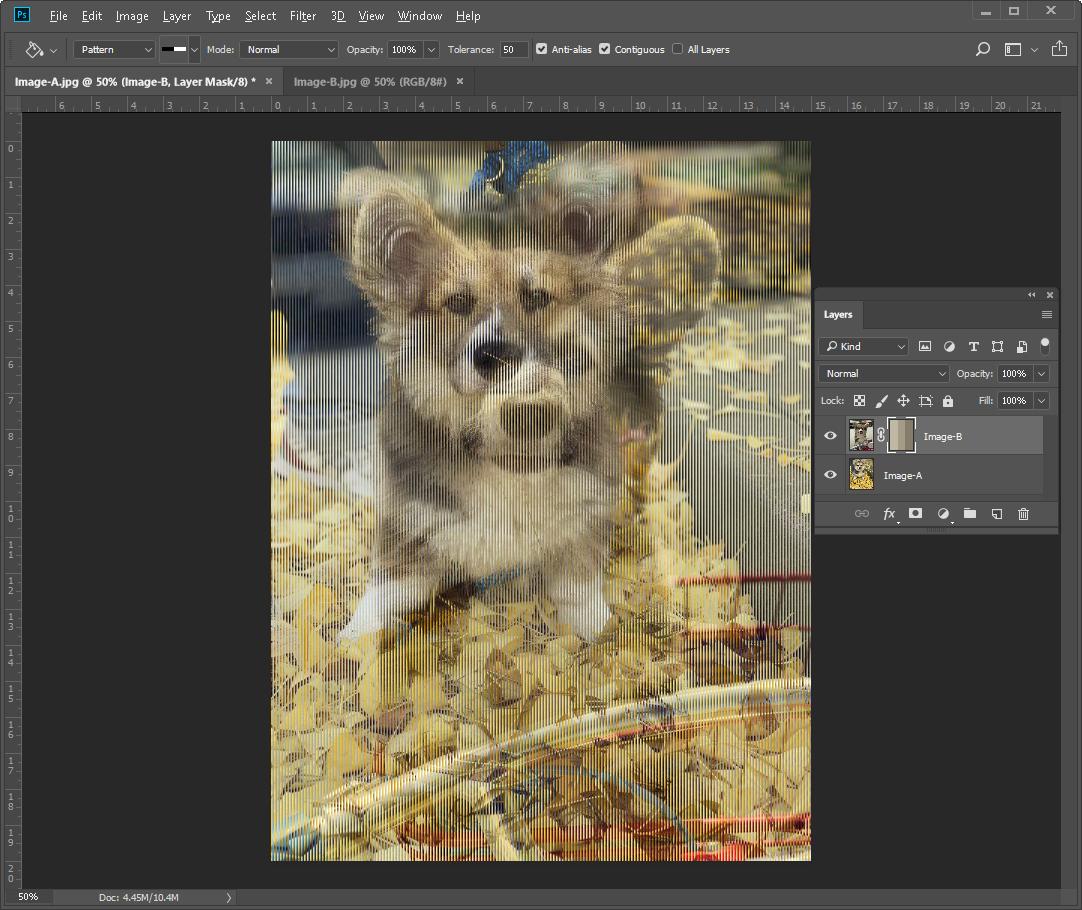Click the Paint Bucket tool preset icon

tap(34, 49)
